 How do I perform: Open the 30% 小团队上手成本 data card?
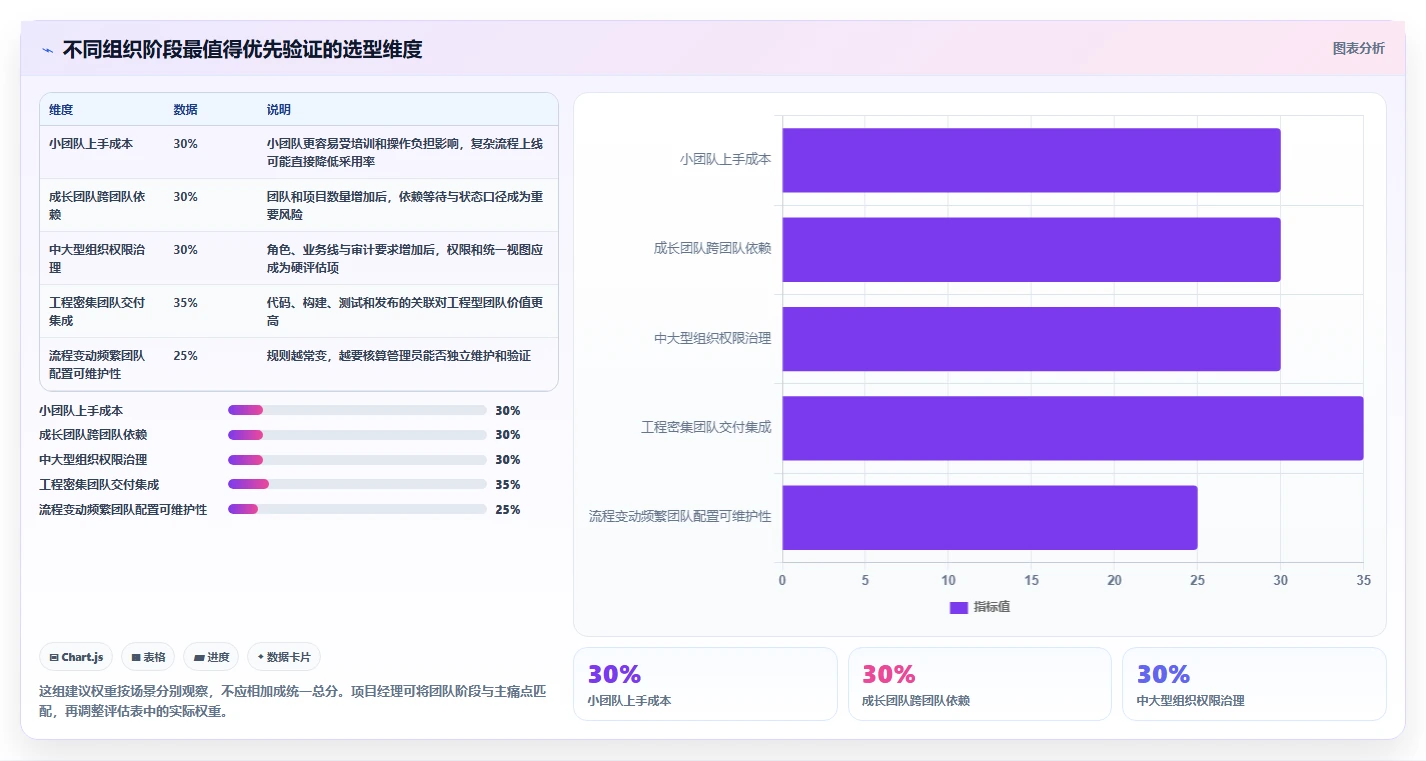point(705,684)
